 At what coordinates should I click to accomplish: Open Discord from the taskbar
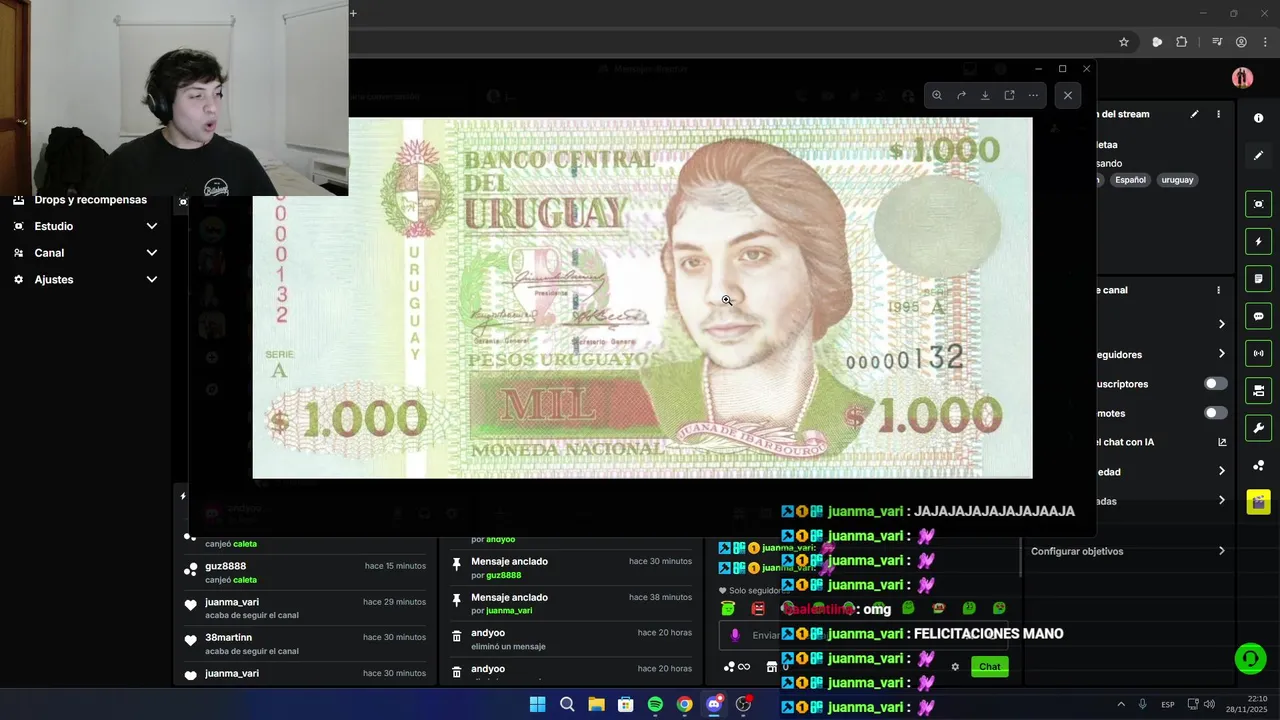click(714, 704)
